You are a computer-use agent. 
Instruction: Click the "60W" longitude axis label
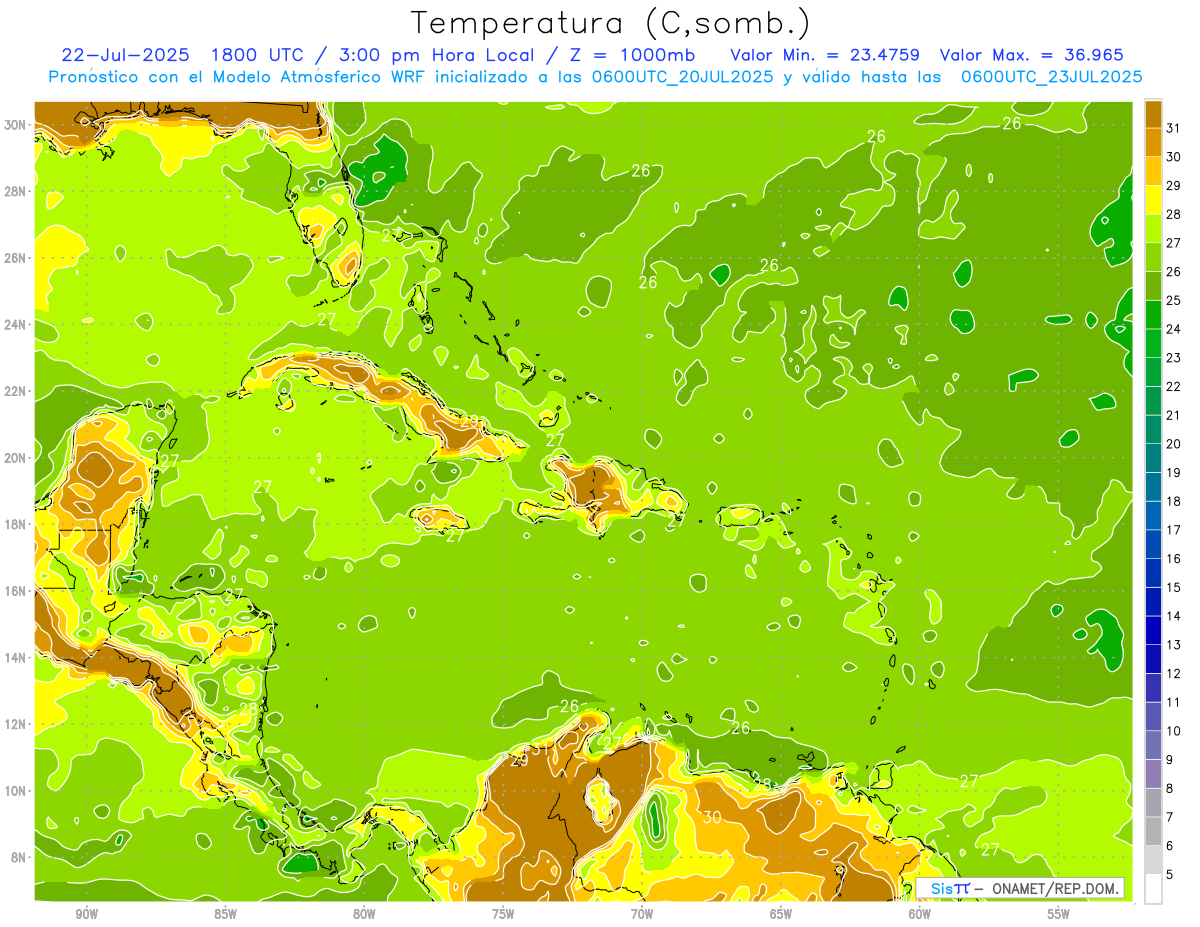click(920, 914)
